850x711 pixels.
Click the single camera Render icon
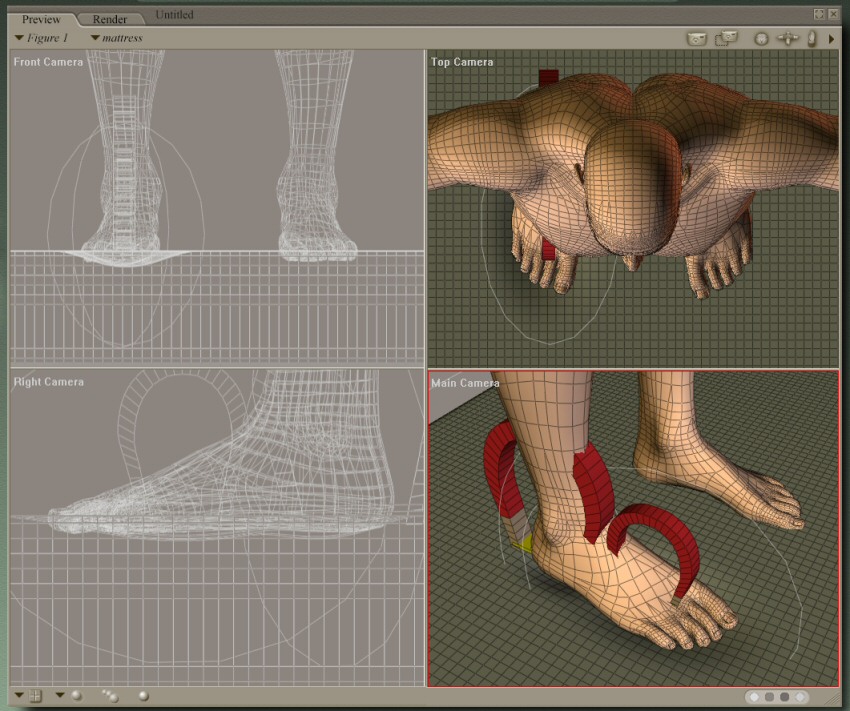point(697,38)
